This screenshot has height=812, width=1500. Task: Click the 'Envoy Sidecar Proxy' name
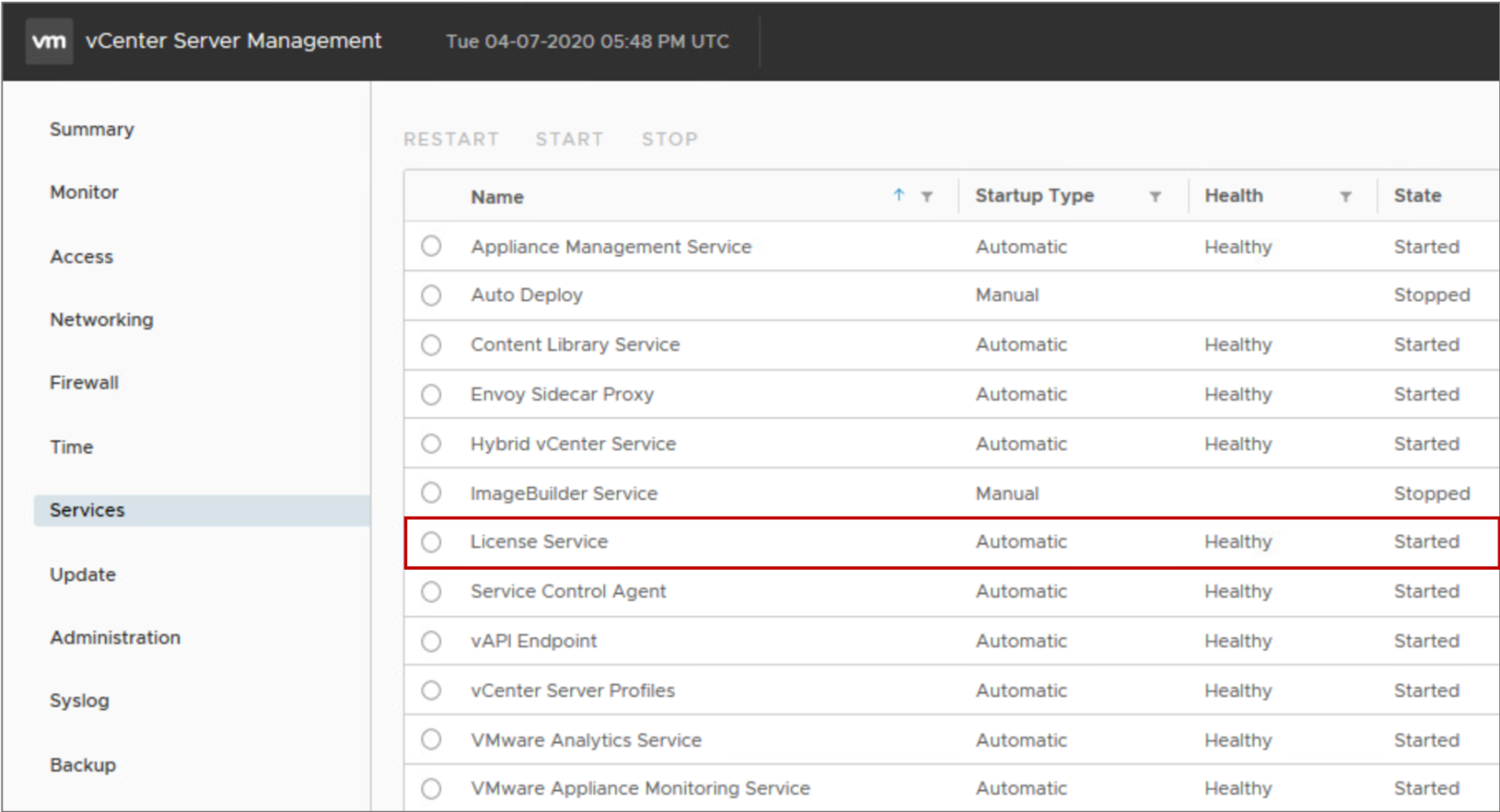[x=561, y=394]
